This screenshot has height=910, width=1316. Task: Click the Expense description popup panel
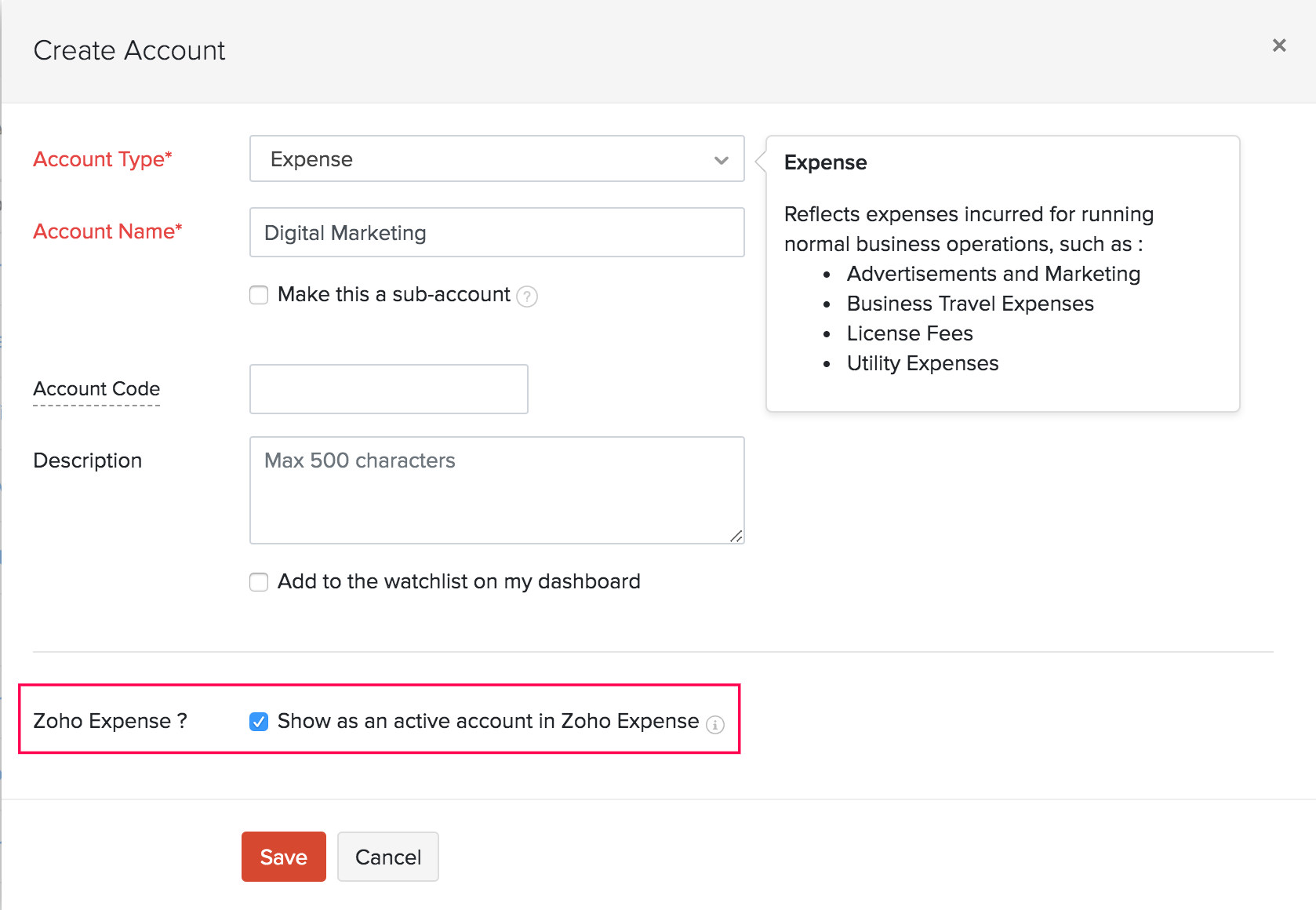point(1002,273)
